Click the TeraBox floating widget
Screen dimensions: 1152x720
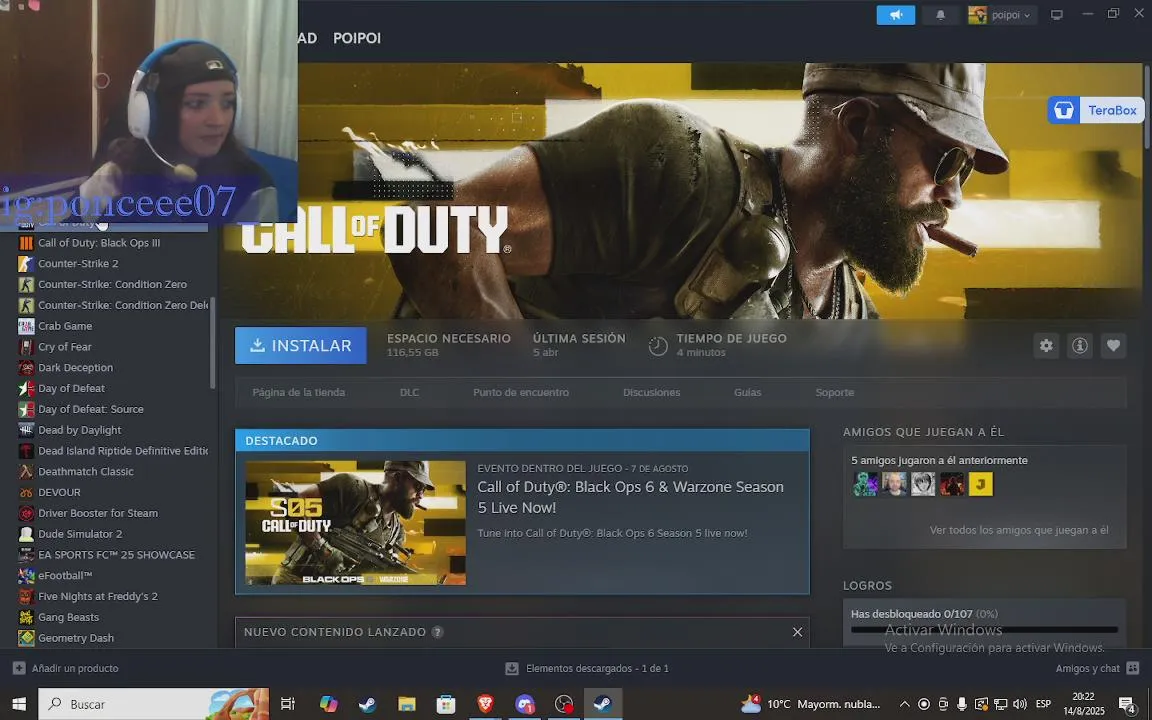[1095, 110]
